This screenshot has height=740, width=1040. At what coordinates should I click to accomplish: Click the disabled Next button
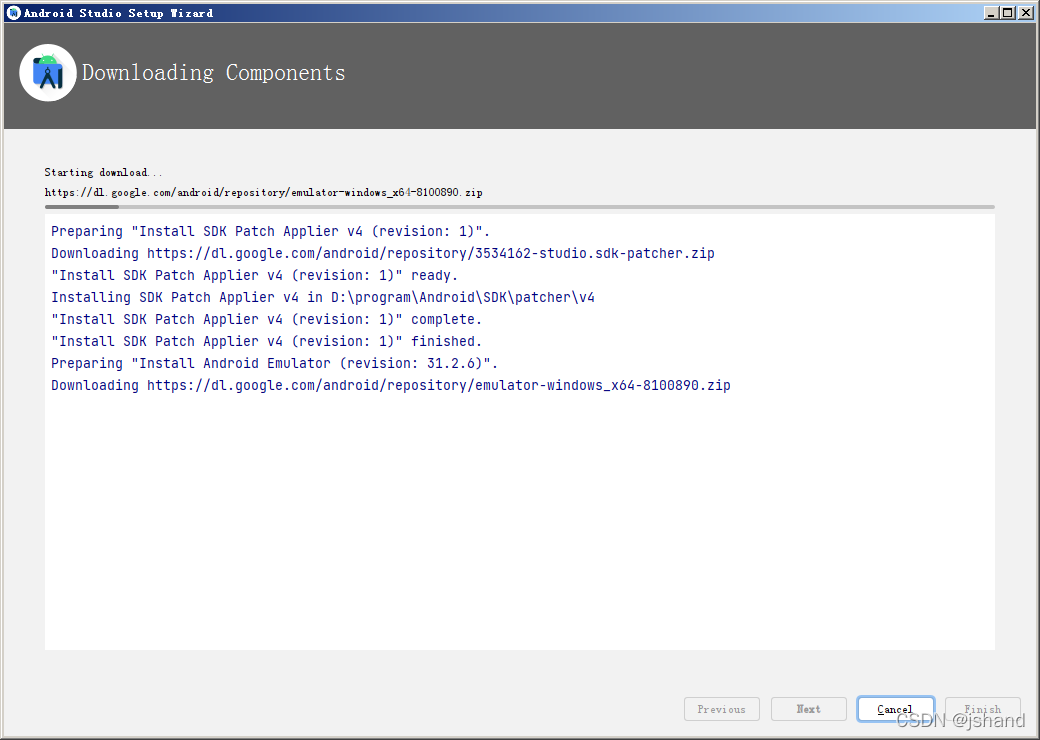[809, 709]
